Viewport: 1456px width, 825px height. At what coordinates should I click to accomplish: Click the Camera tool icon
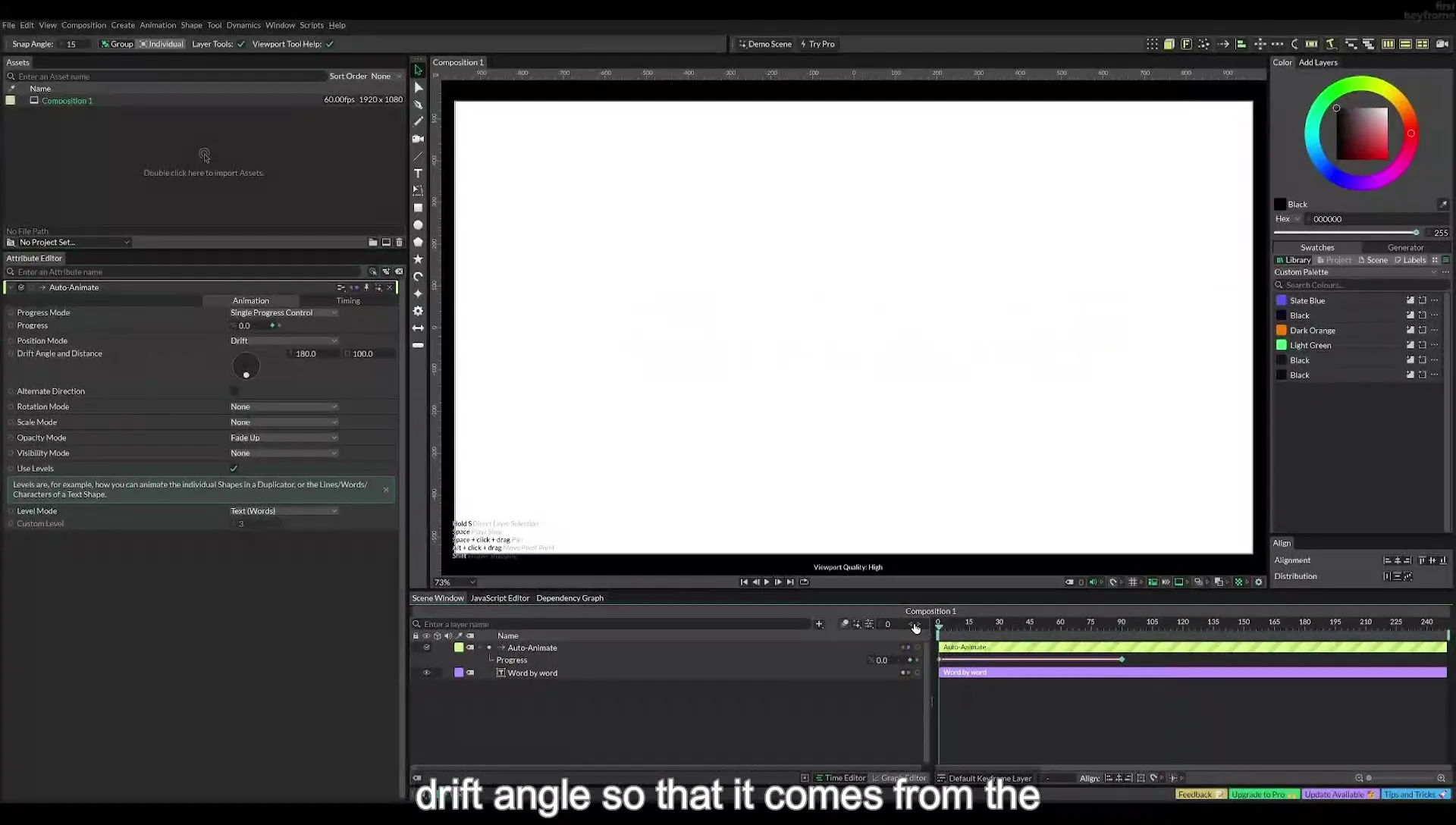pyautogui.click(x=418, y=139)
